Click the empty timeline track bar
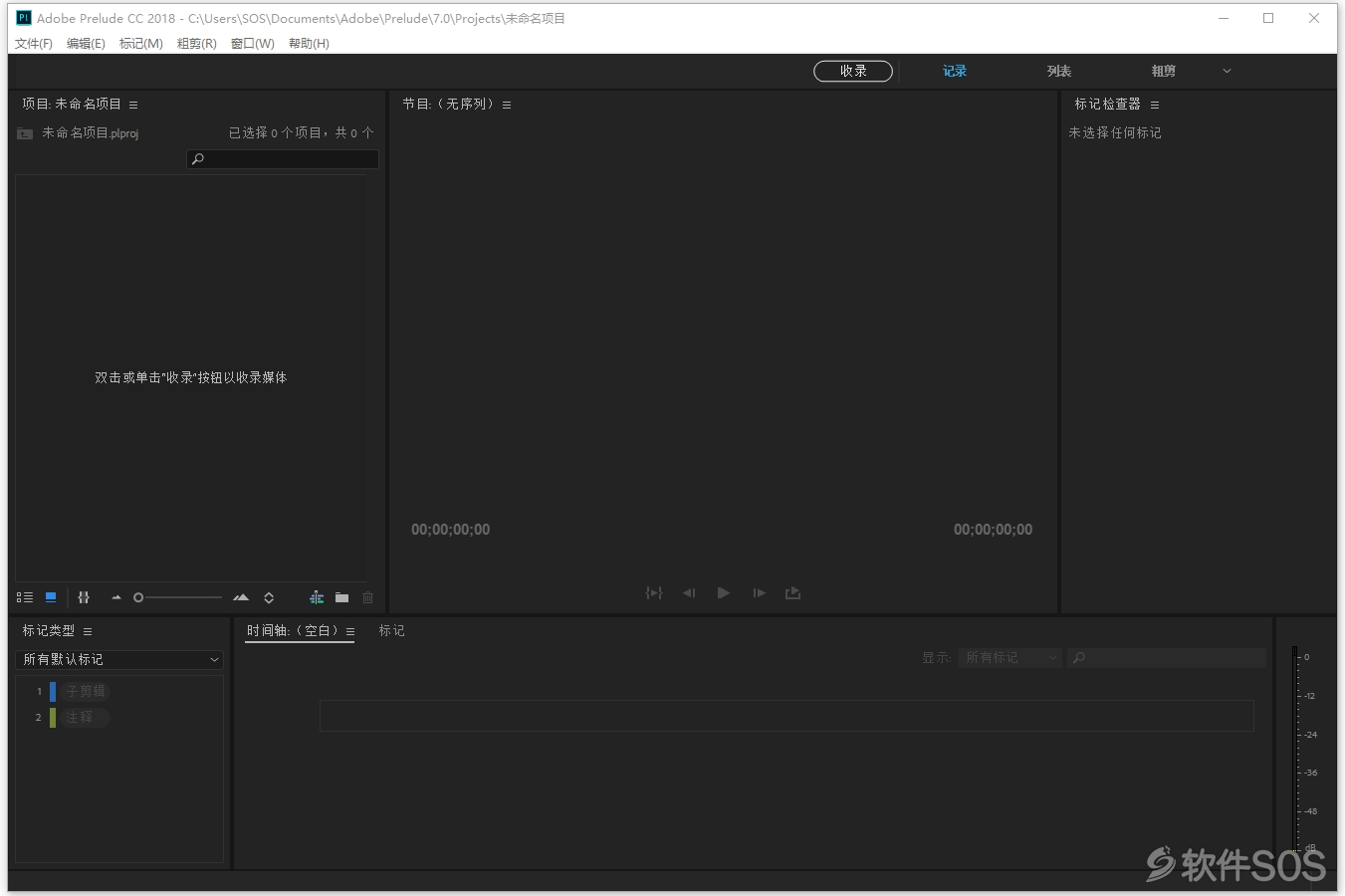This screenshot has height=896, width=1345. pyautogui.click(x=786, y=716)
